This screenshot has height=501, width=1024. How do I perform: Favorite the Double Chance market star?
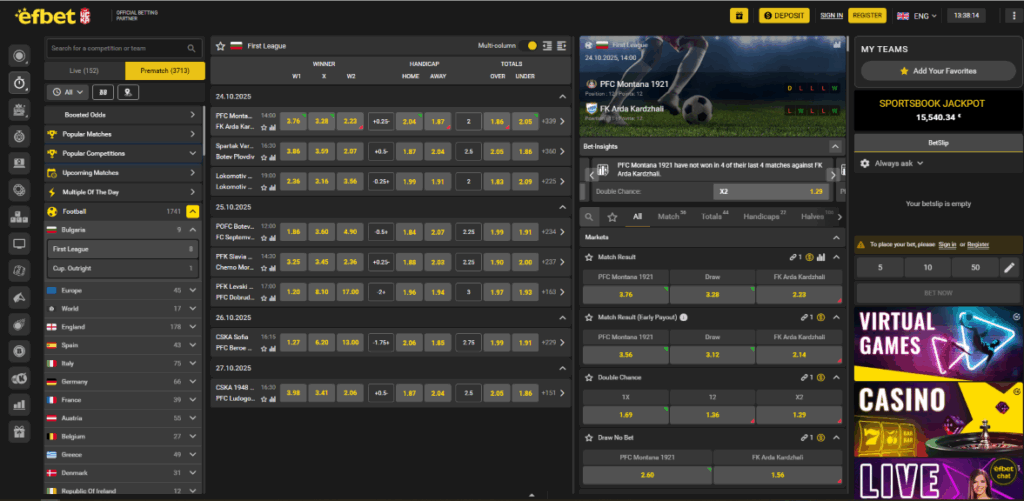coord(589,377)
